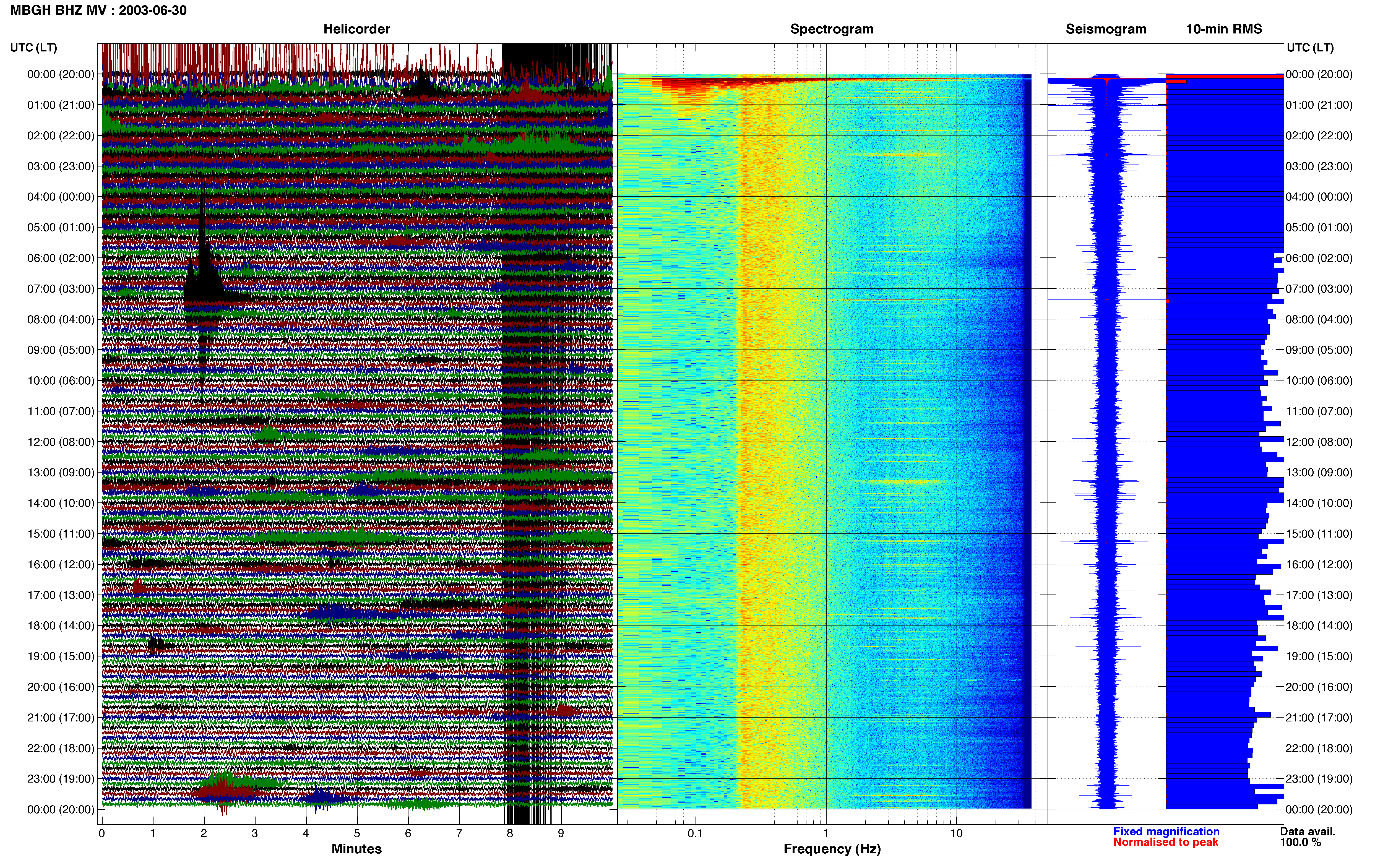Click the Minutes axis label

(x=356, y=848)
